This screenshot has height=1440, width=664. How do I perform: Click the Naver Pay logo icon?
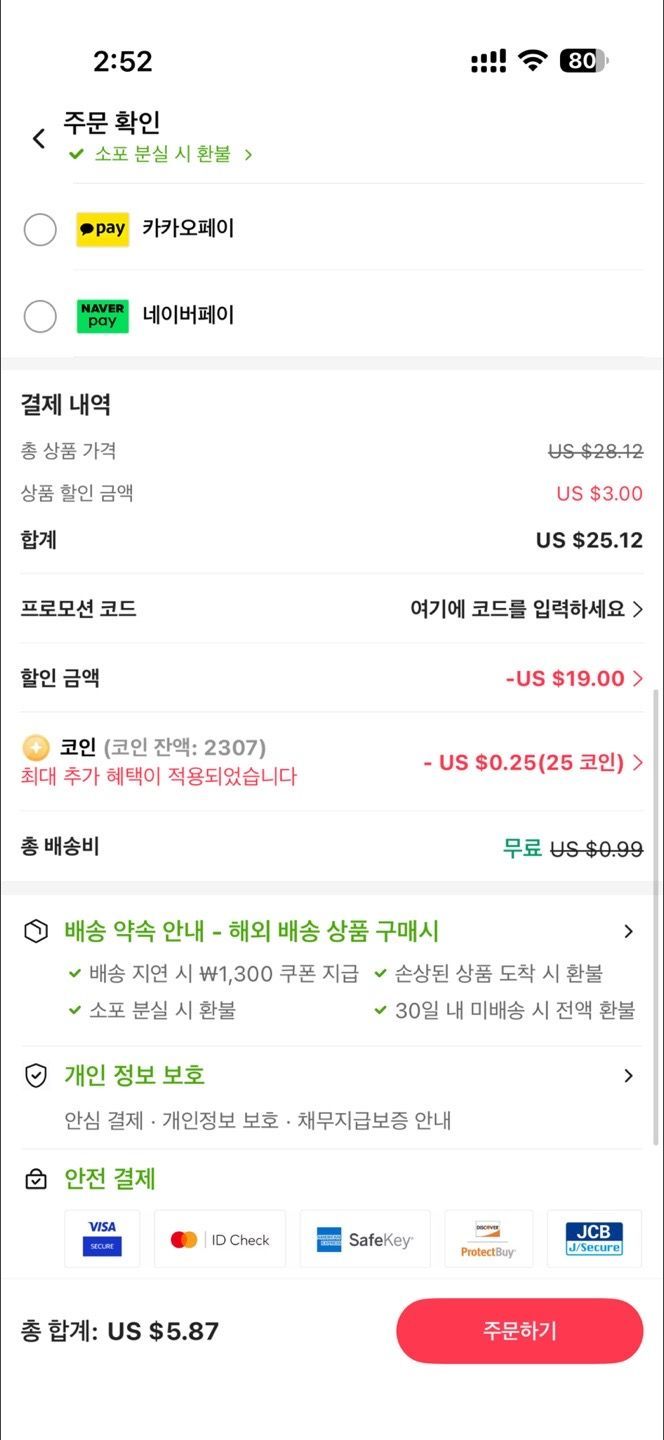pos(102,316)
